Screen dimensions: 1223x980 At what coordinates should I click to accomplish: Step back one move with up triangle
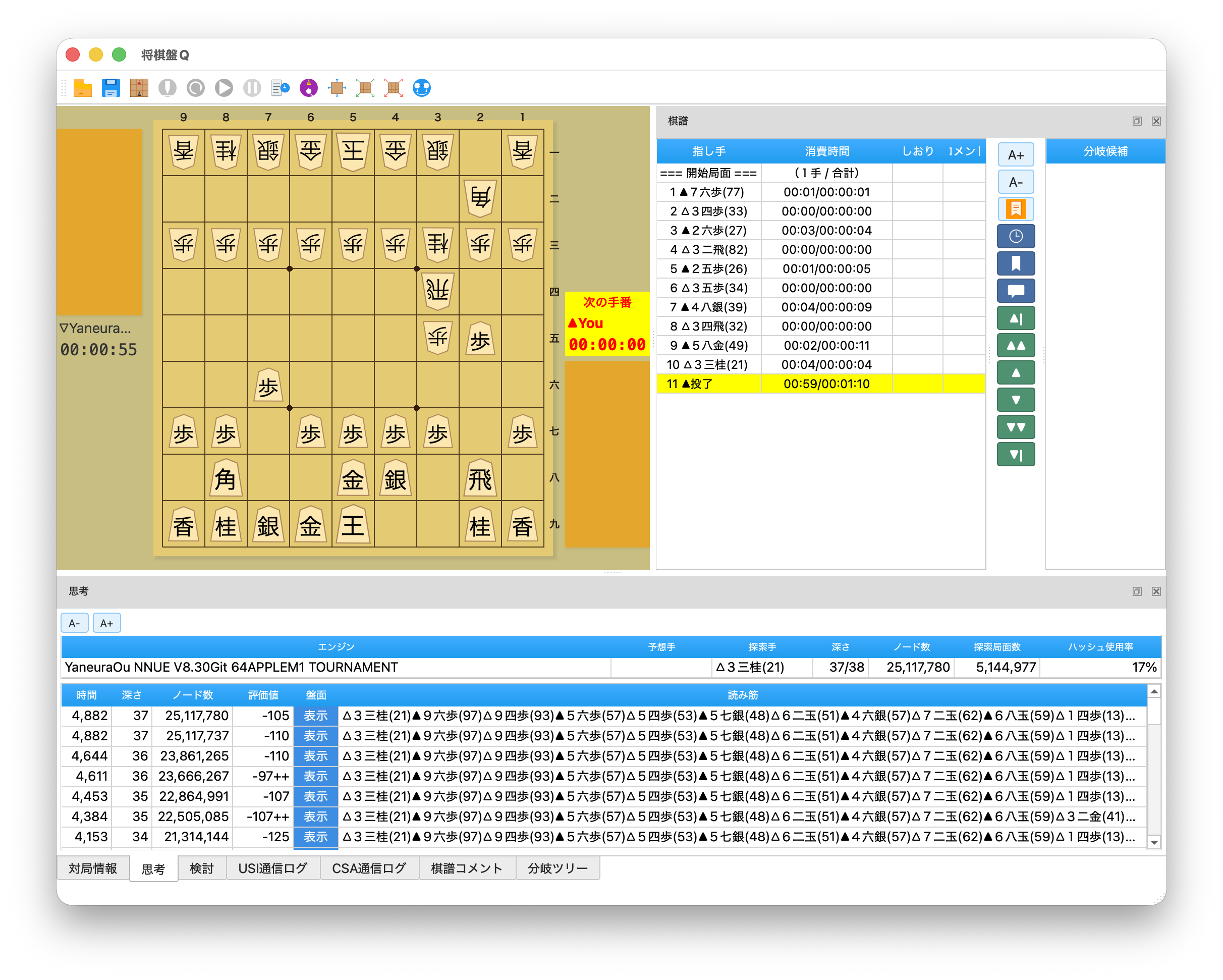click(x=1016, y=373)
